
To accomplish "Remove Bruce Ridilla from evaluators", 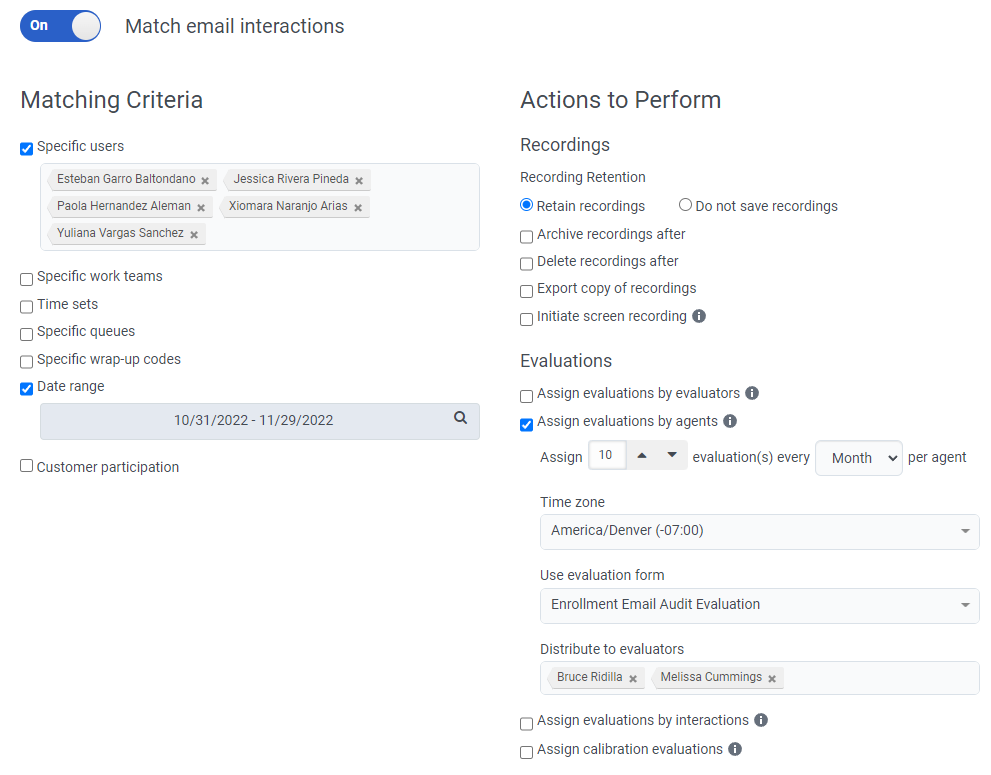I will pyautogui.click(x=633, y=679).
